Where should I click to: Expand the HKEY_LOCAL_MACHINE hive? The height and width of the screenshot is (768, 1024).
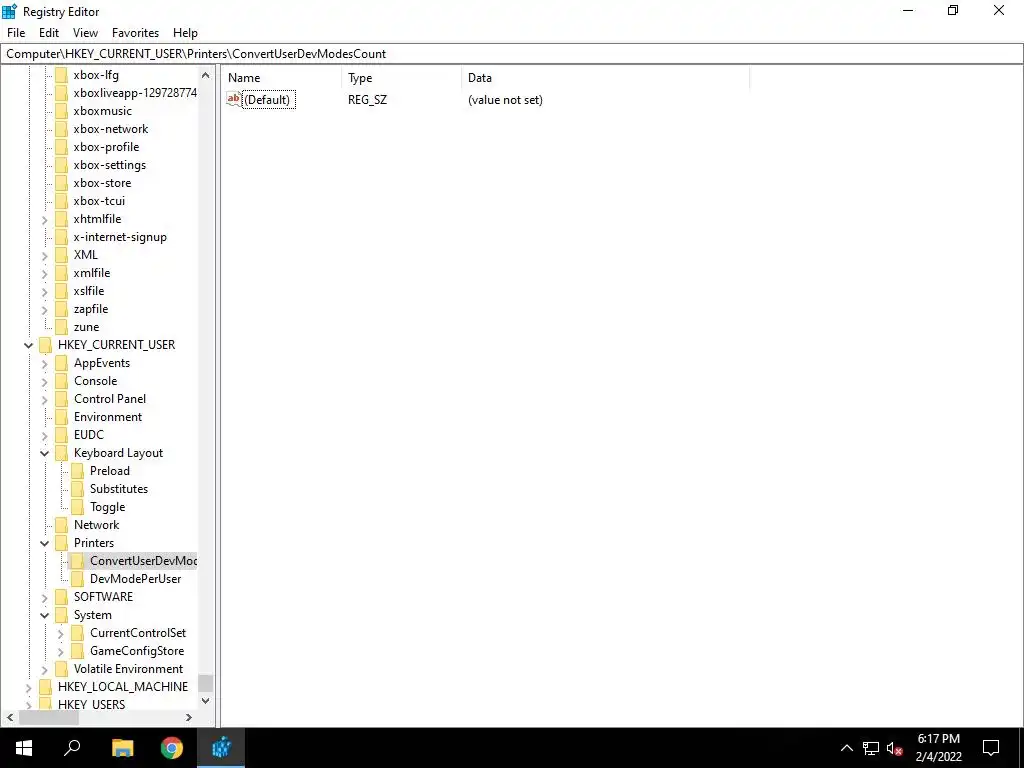point(29,688)
